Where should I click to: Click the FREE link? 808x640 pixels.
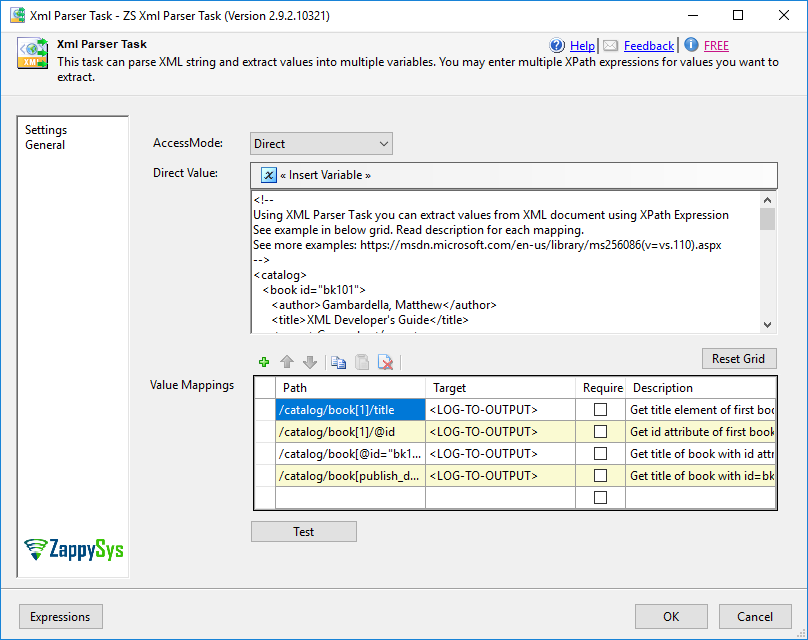(x=716, y=46)
